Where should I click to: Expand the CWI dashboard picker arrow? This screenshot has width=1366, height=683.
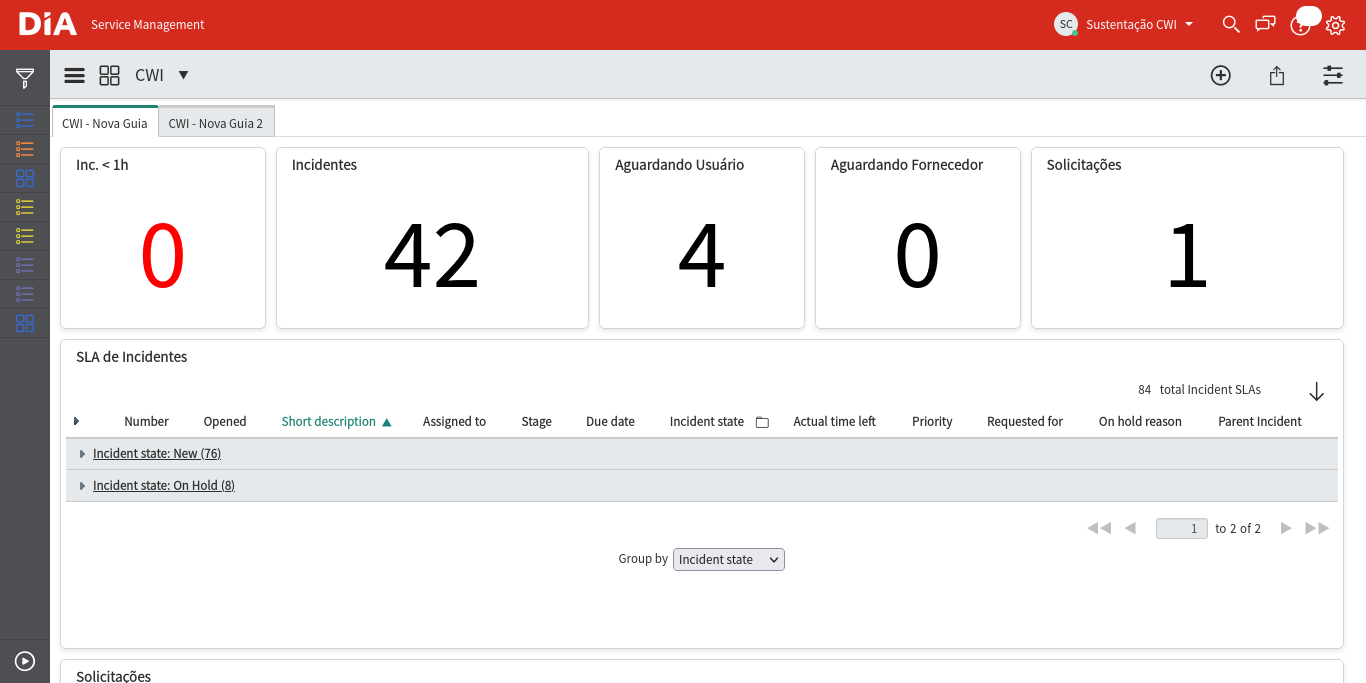183,75
